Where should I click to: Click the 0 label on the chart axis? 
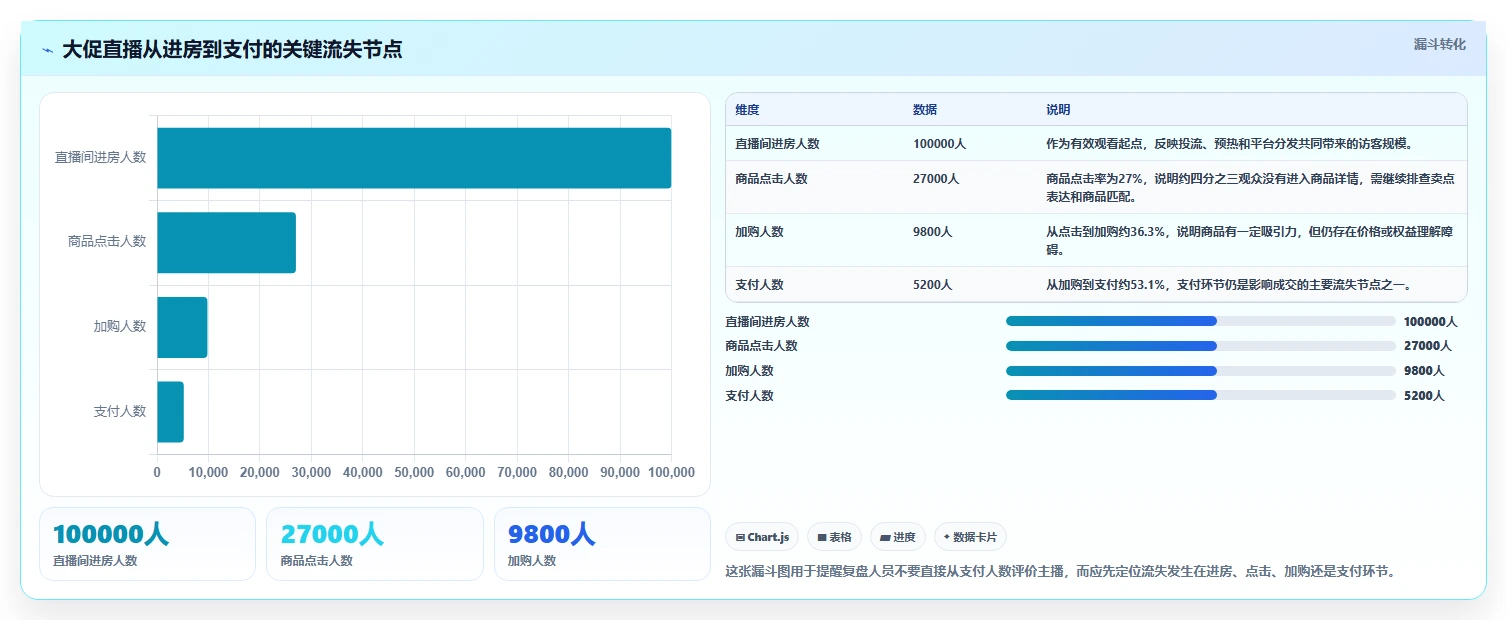(x=157, y=472)
